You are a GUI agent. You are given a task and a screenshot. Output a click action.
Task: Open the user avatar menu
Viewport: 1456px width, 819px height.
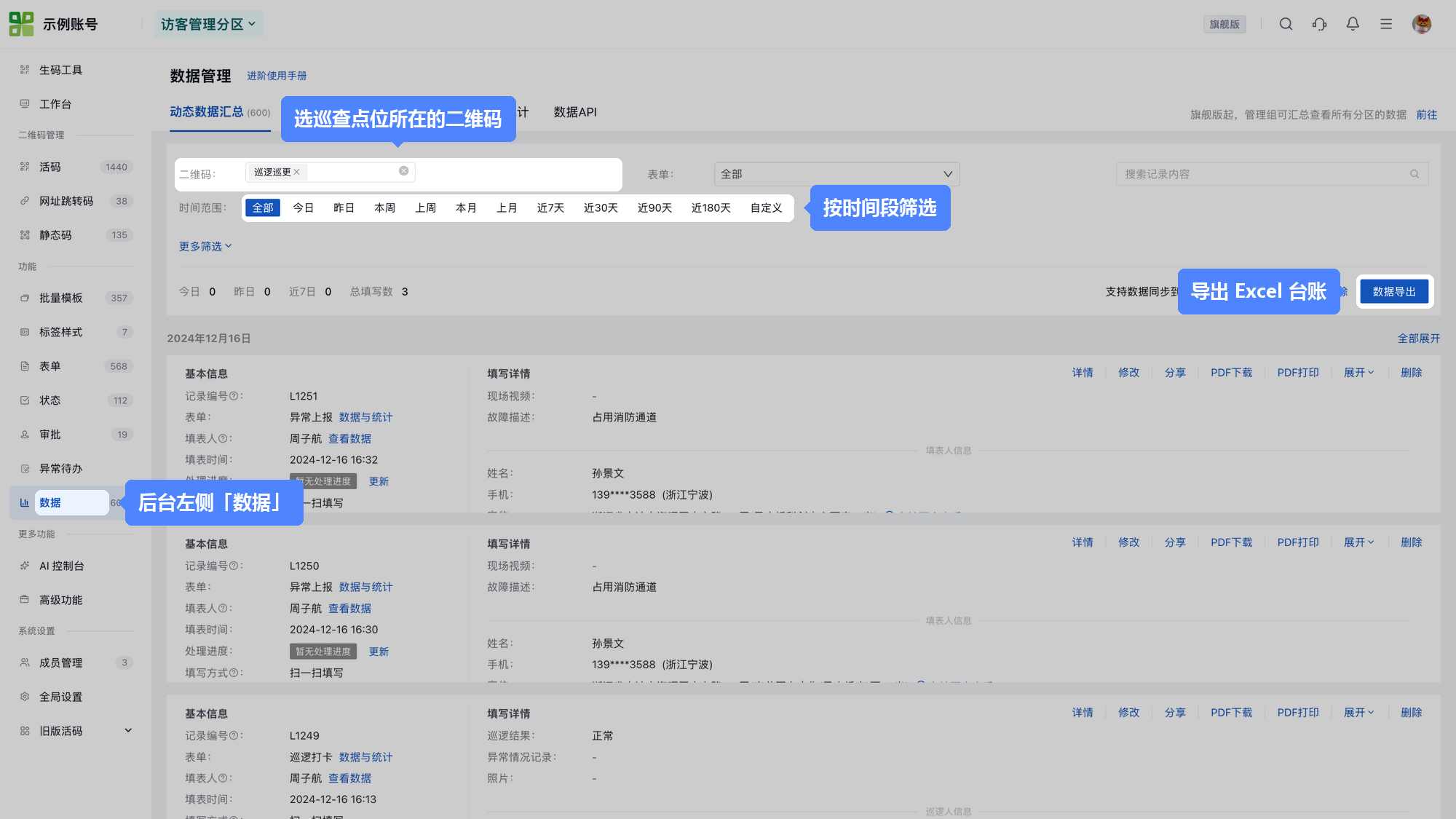point(1422,24)
